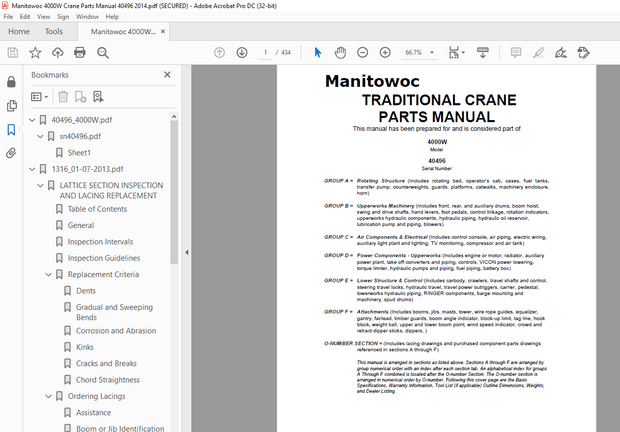Click the page number input field
Viewport: 620px width, 432px height.
(265, 53)
